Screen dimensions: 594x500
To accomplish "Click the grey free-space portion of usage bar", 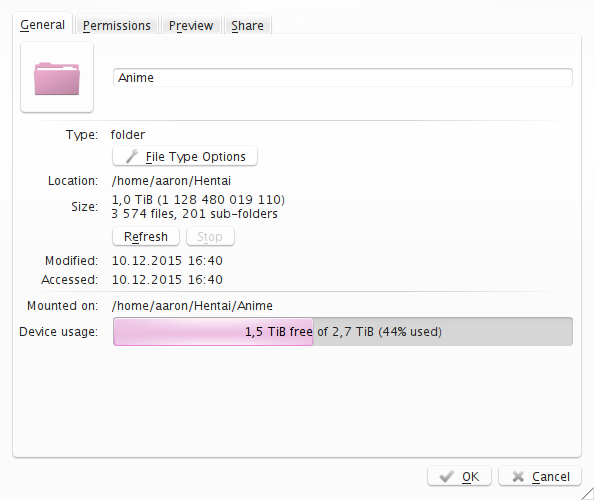I will click(x=442, y=331).
